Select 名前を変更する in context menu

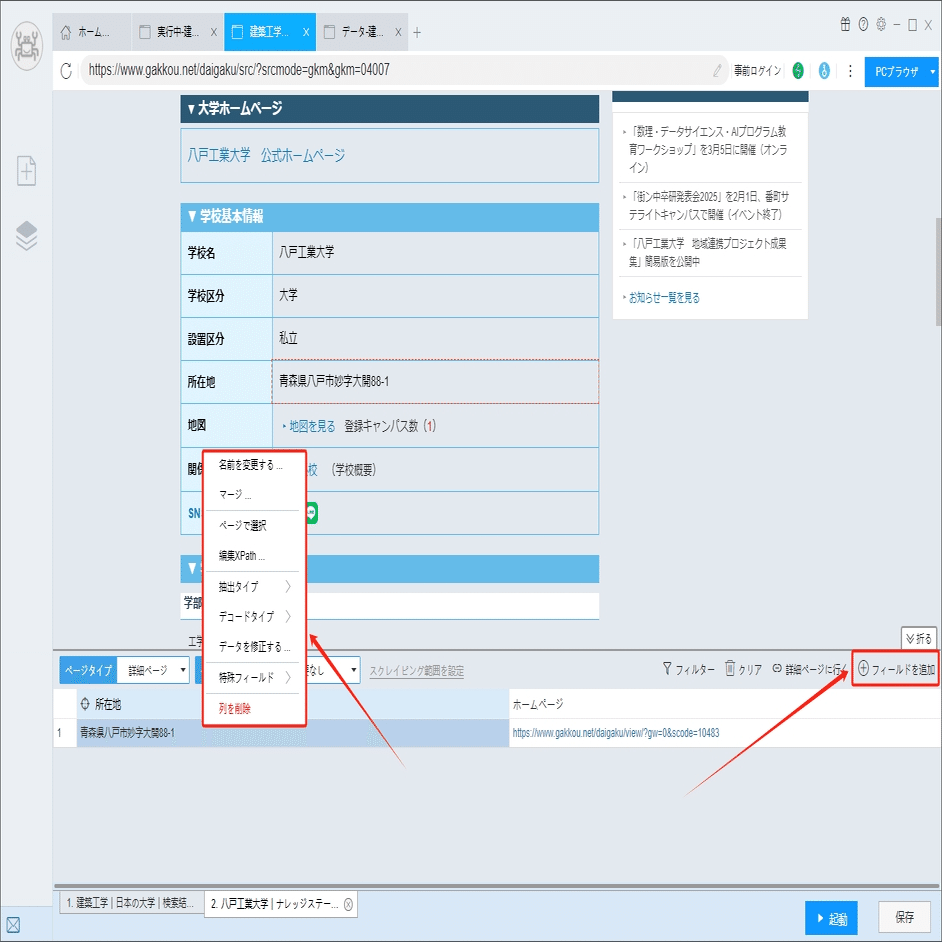click(253, 465)
